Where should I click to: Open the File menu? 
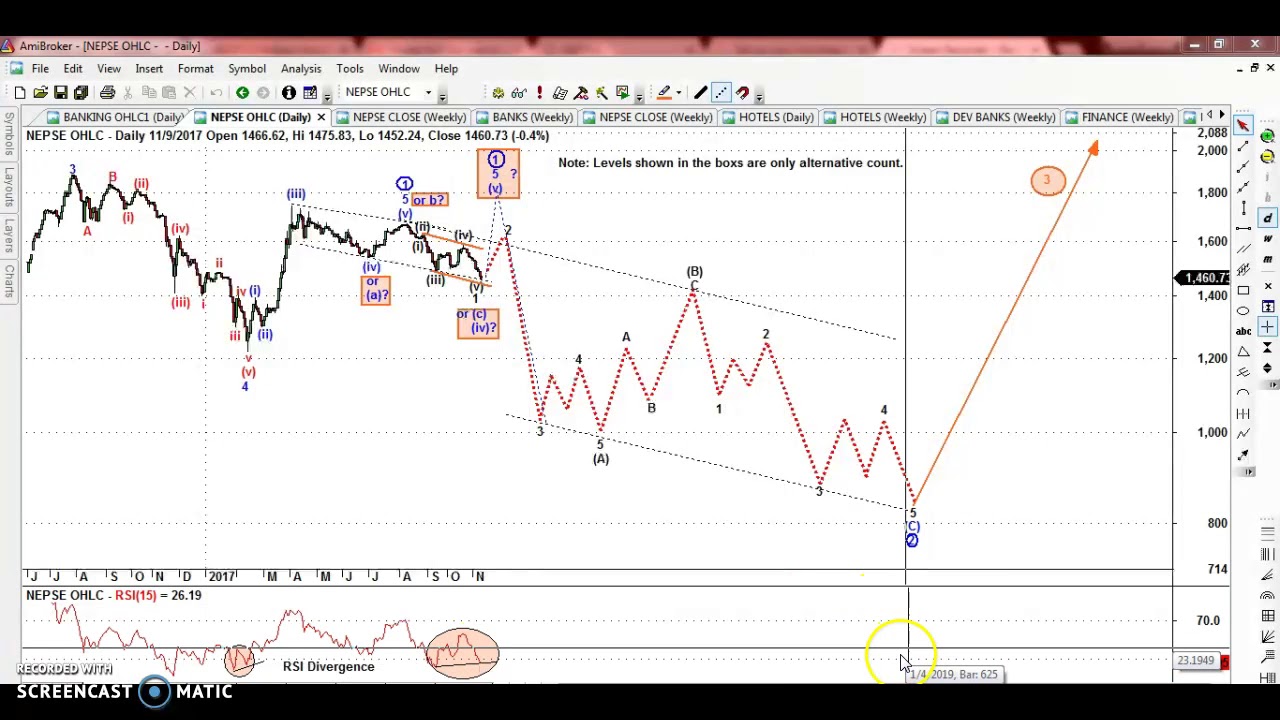point(40,68)
